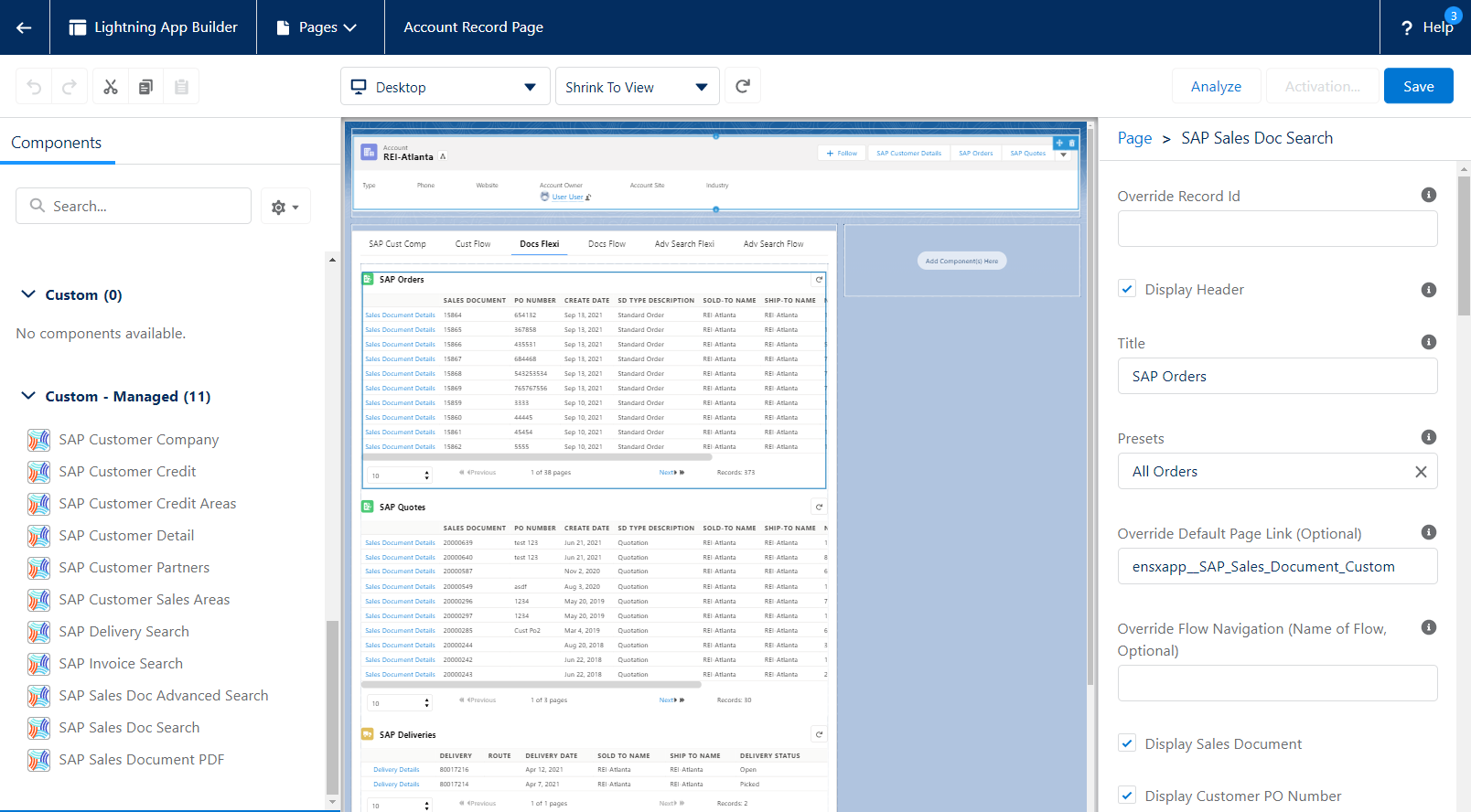This screenshot has height=812, width=1471.
Task: Select SAP Delivery Search component
Action: pyautogui.click(x=123, y=632)
